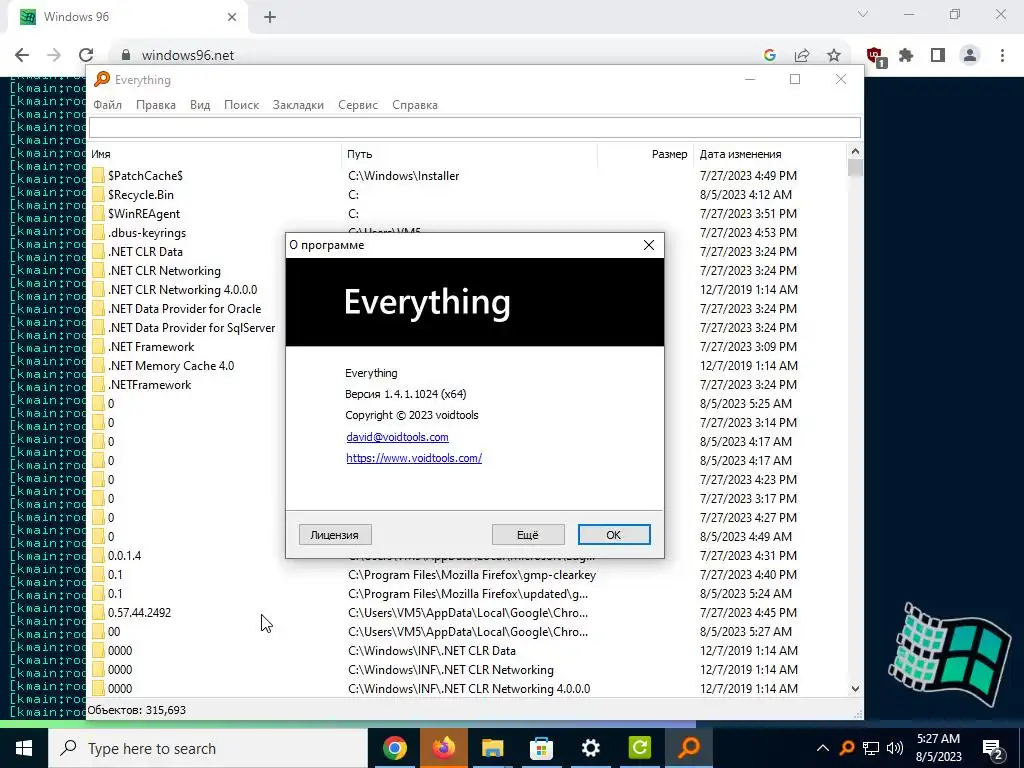This screenshot has height=768, width=1024.
Task: Open the notification center icon
Action: [x=993, y=748]
